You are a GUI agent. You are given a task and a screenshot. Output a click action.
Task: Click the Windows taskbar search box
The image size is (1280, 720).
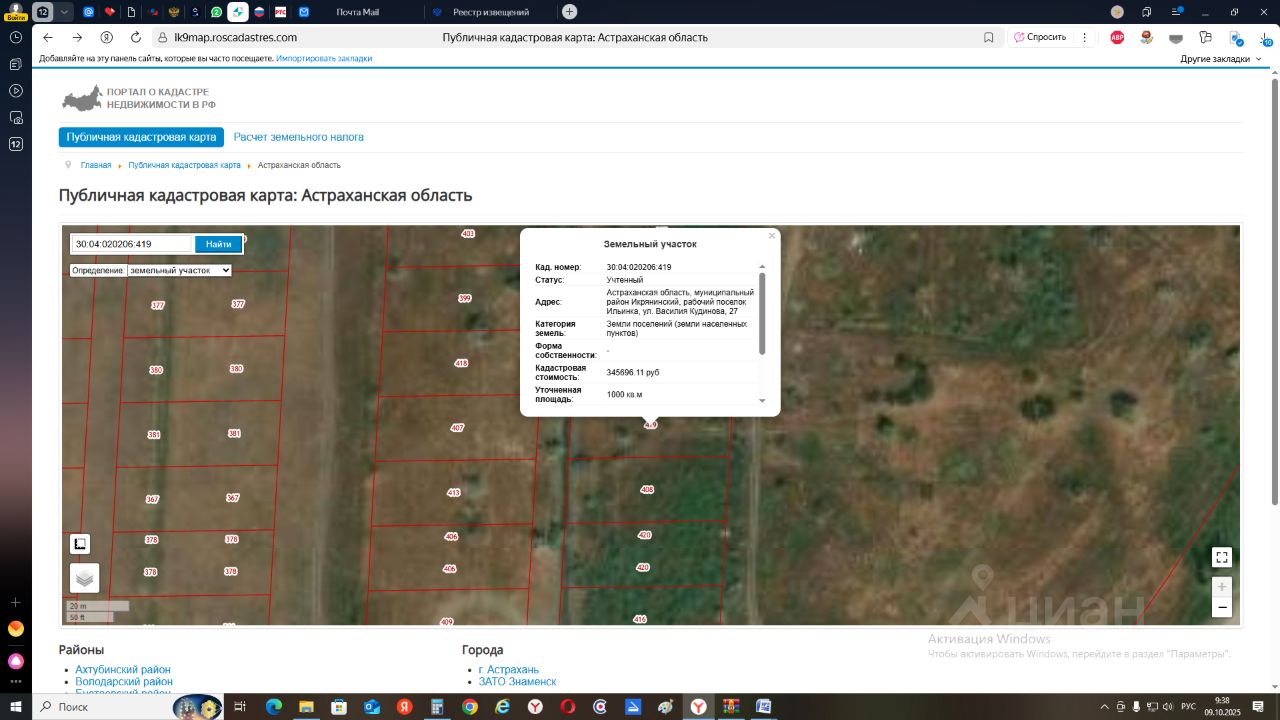tap(127, 707)
